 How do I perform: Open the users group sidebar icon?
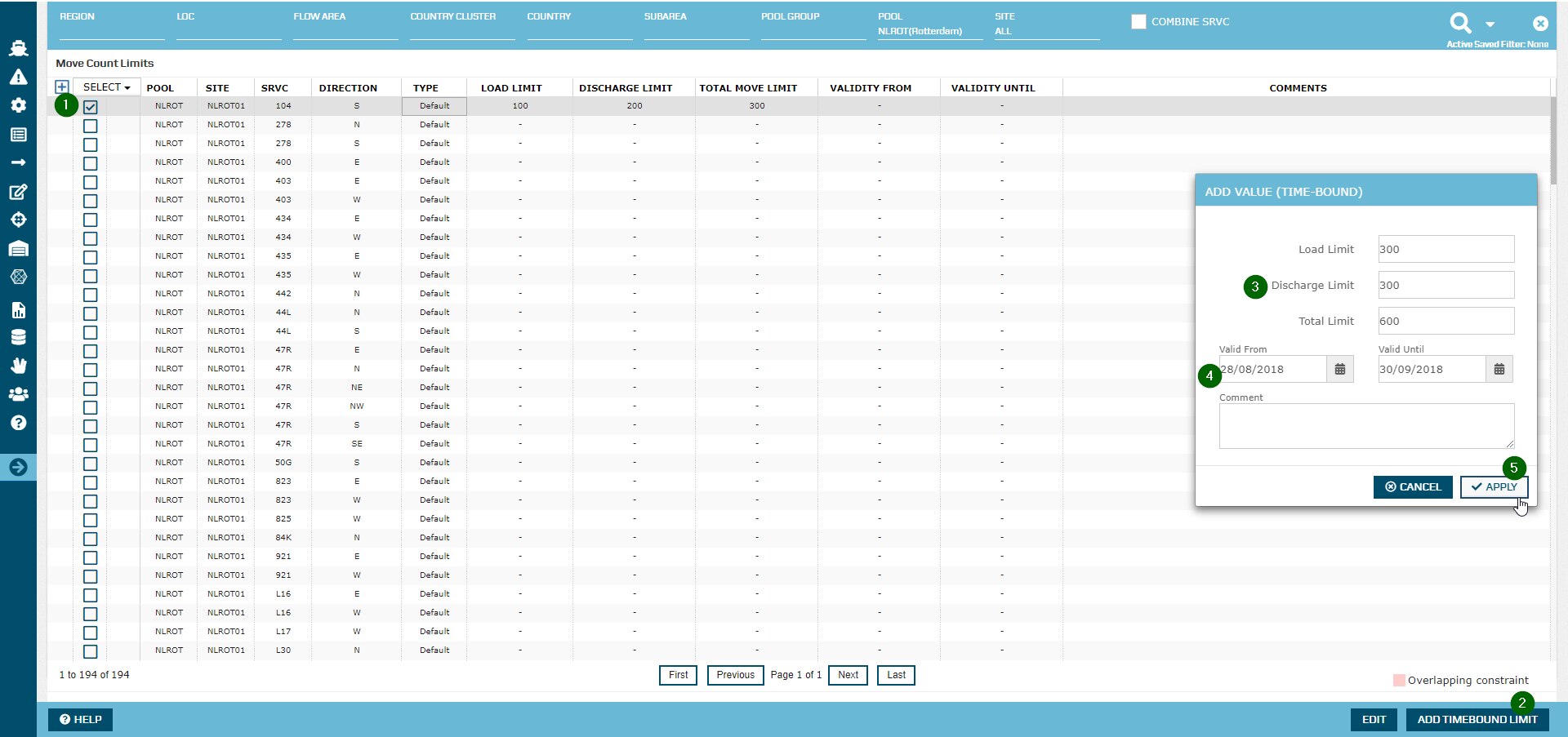pyautogui.click(x=18, y=394)
